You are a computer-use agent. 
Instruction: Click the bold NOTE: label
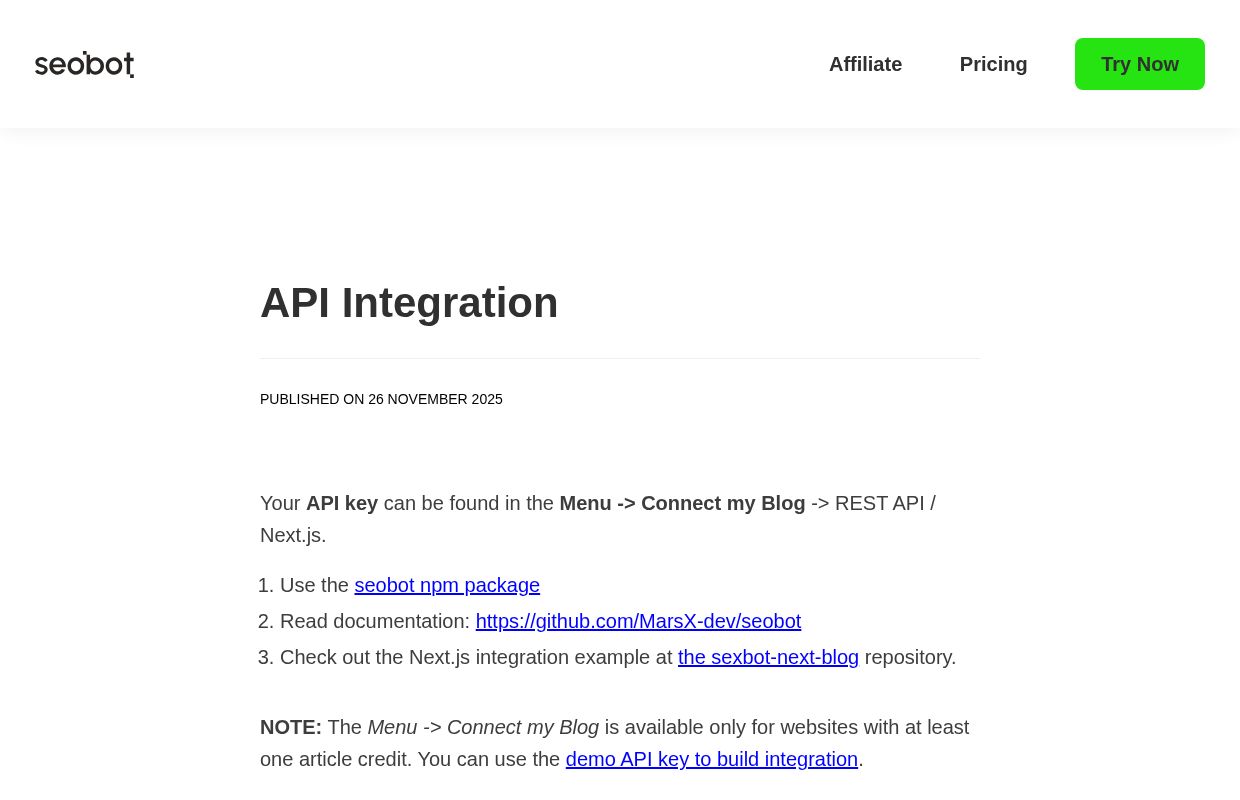(290, 727)
